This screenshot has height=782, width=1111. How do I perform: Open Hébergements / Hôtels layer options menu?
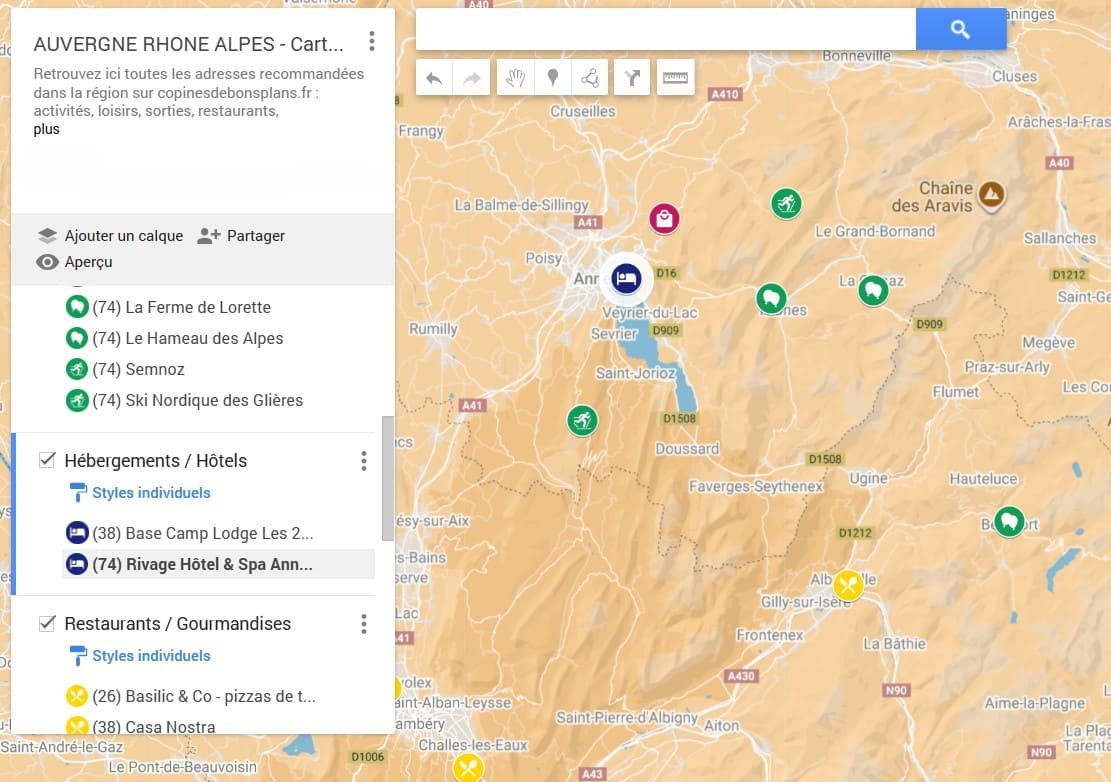363,461
